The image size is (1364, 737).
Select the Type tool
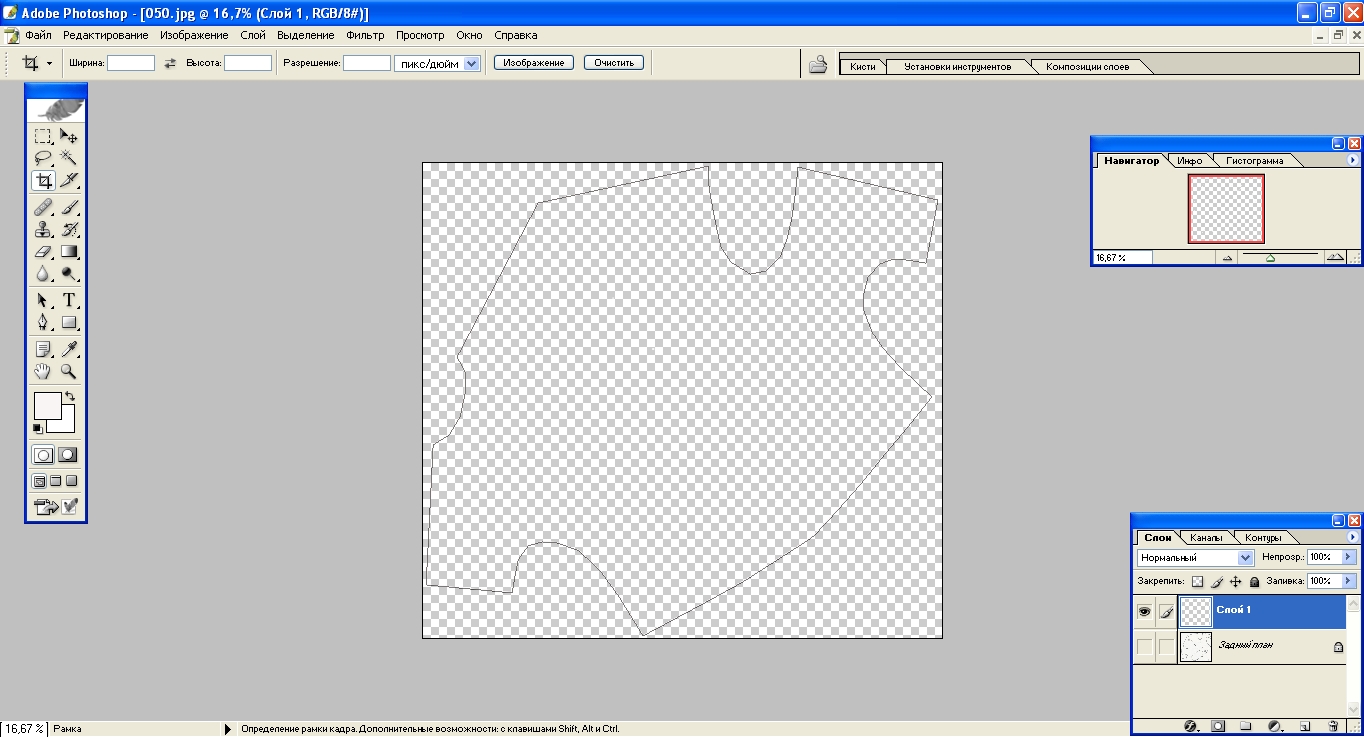[69, 300]
